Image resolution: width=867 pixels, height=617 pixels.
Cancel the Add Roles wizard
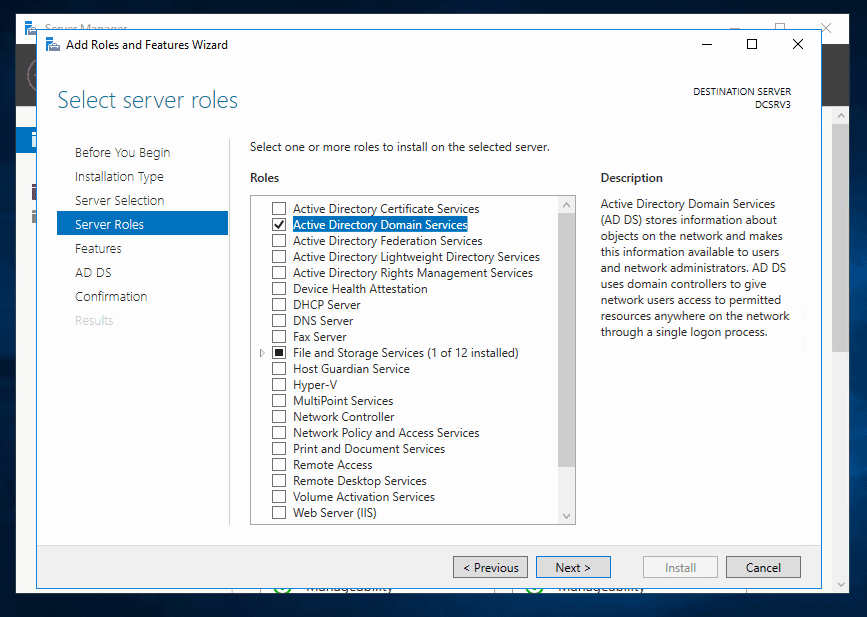coord(763,567)
